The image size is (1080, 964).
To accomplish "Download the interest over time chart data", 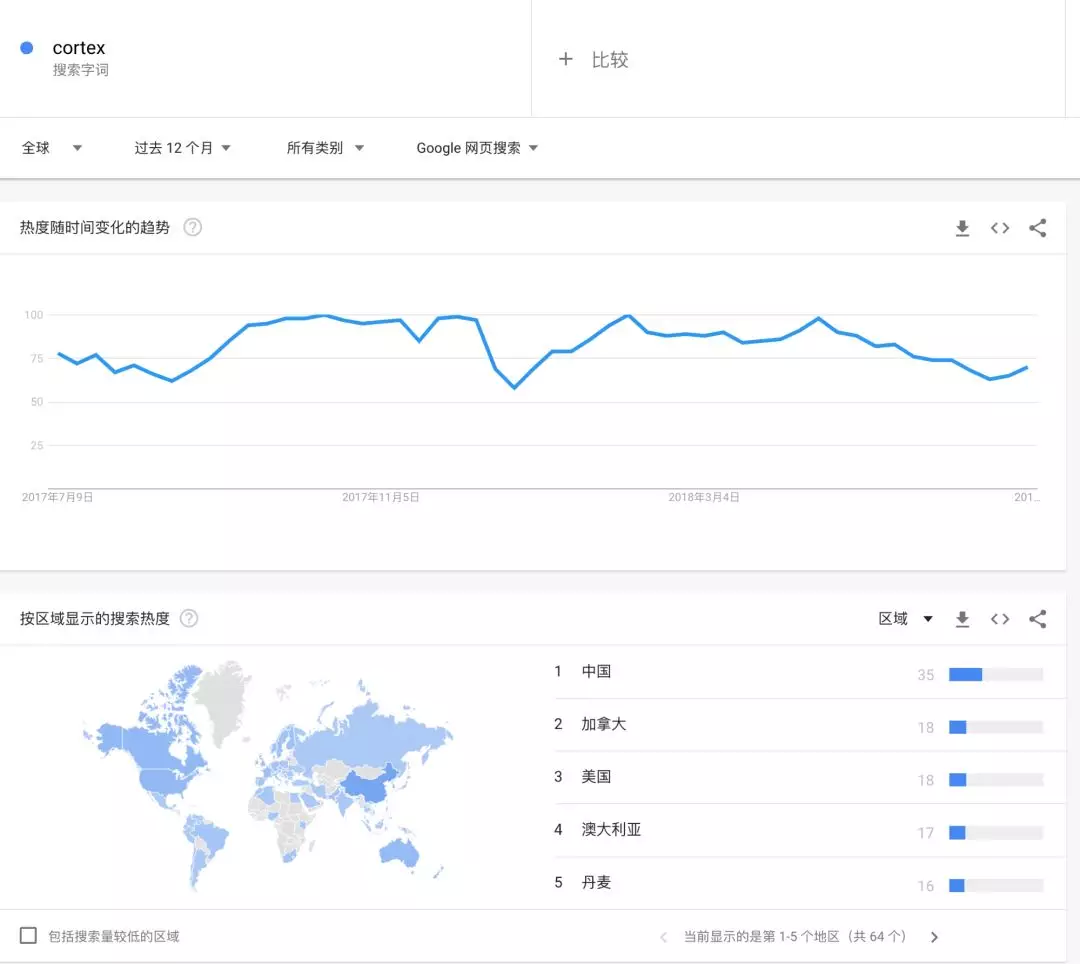I will pos(962,228).
